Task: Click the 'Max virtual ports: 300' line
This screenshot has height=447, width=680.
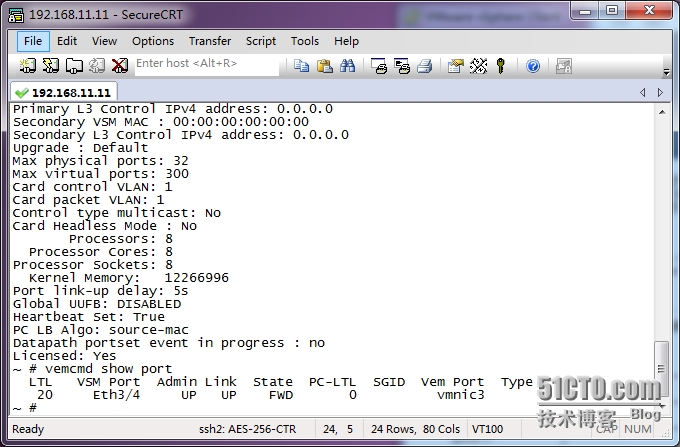Action: click(101, 174)
